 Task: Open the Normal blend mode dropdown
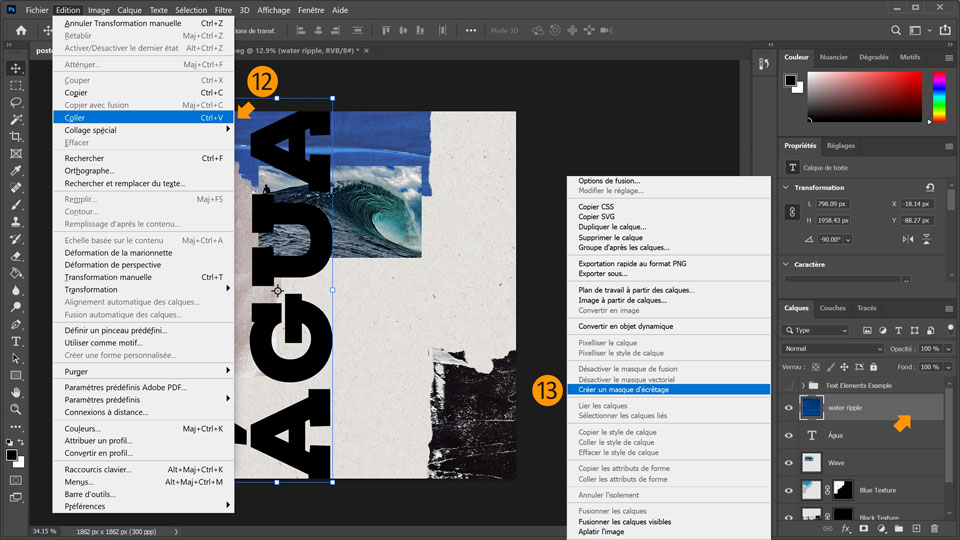(834, 348)
